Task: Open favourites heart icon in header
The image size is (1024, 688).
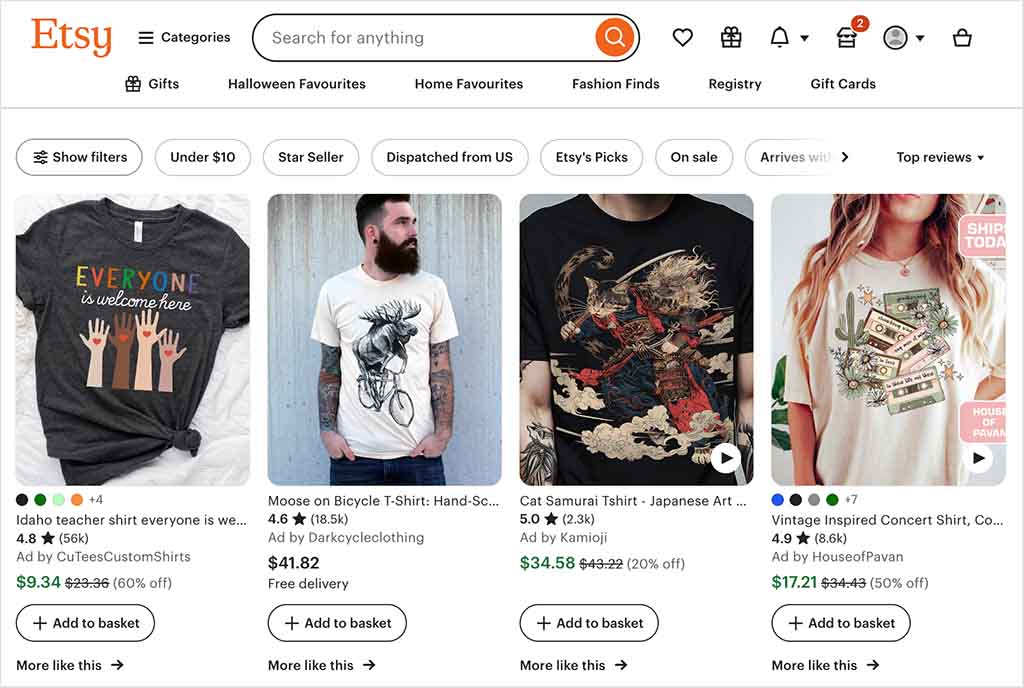Action: pos(683,38)
